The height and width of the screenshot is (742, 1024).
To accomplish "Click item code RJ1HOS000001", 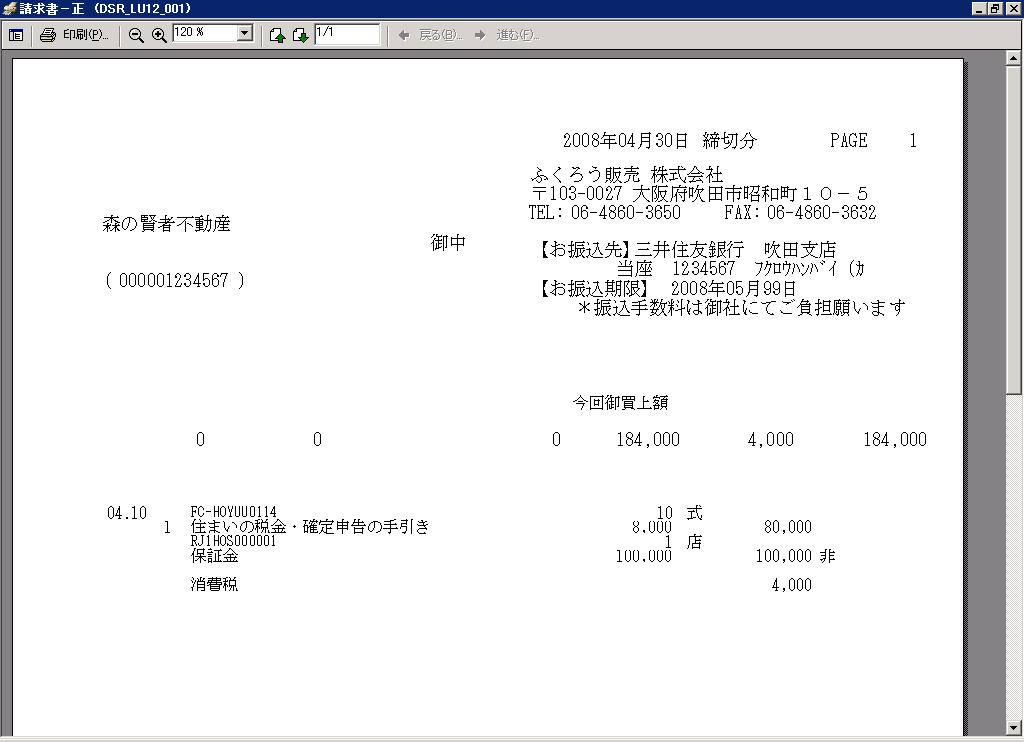I will pyautogui.click(x=234, y=541).
